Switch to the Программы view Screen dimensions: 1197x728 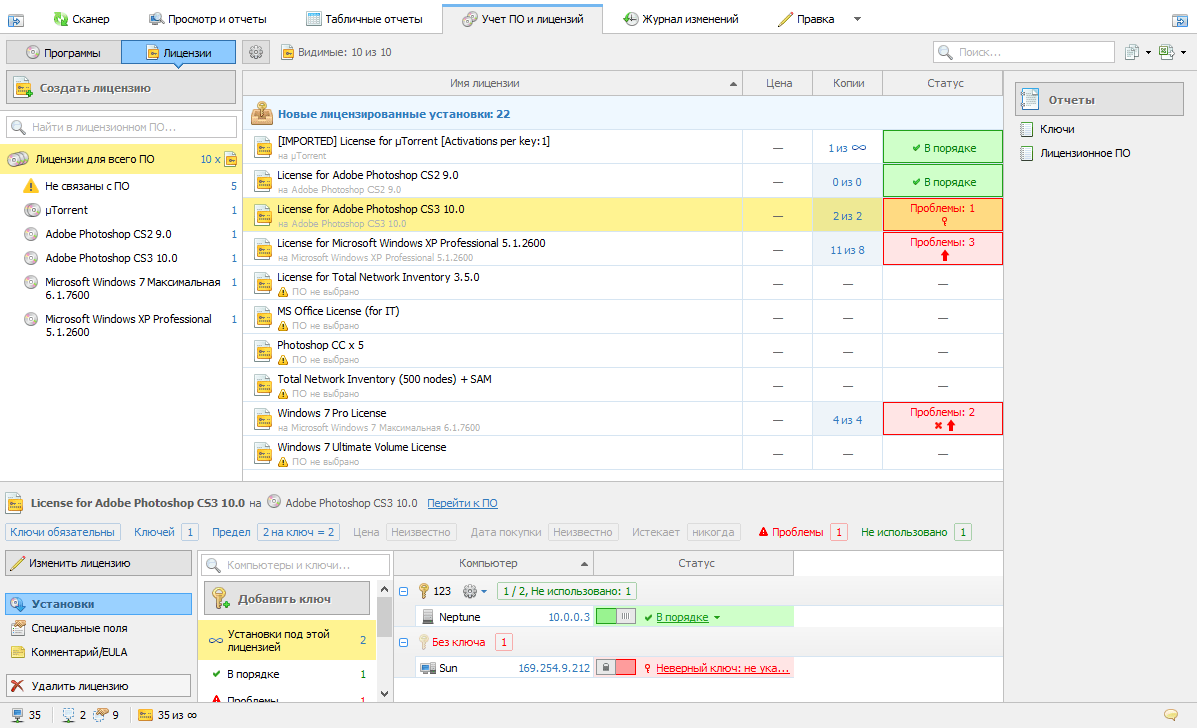click(63, 52)
